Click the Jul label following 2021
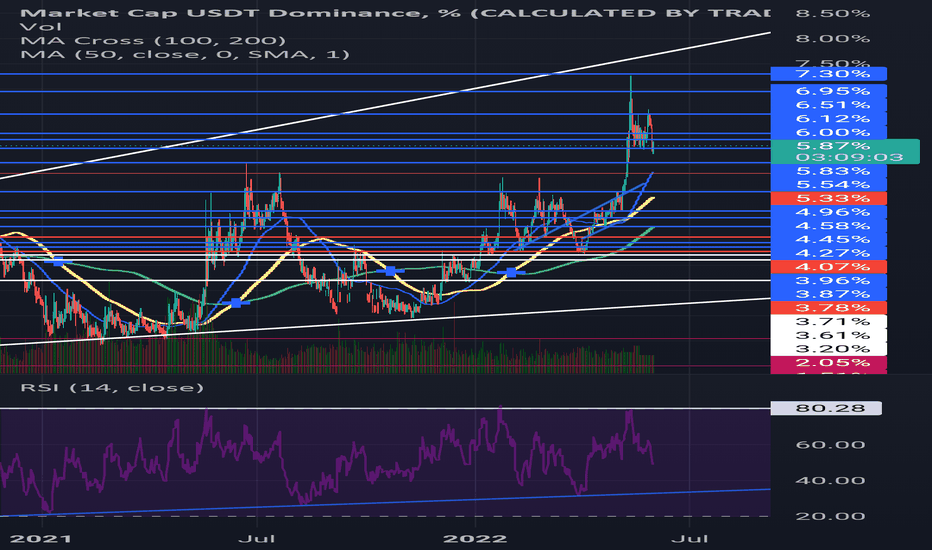This screenshot has height=550, width=932. [257, 539]
